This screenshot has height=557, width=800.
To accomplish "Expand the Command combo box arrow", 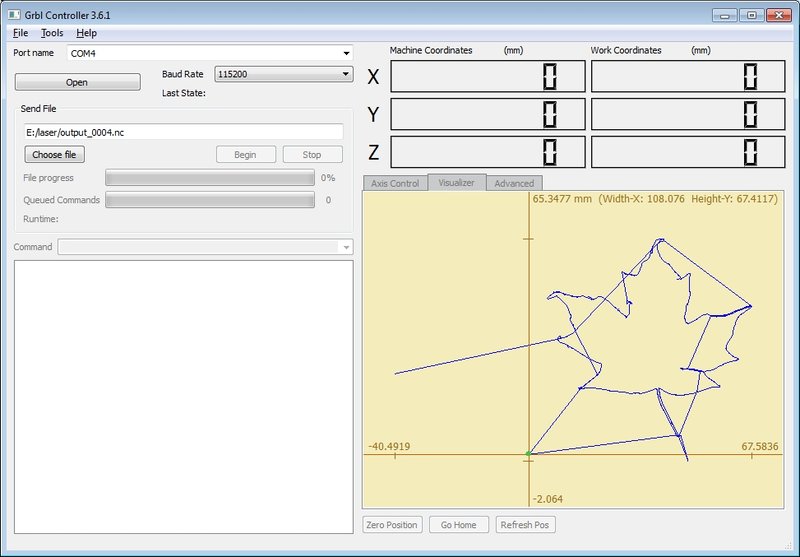I will coord(346,247).
